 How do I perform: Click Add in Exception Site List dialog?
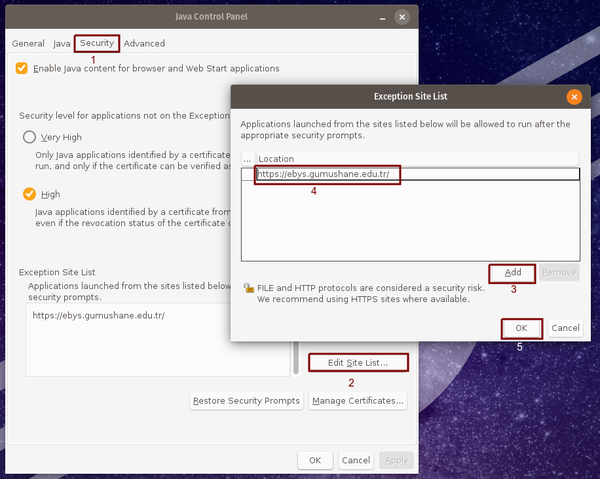(512, 272)
